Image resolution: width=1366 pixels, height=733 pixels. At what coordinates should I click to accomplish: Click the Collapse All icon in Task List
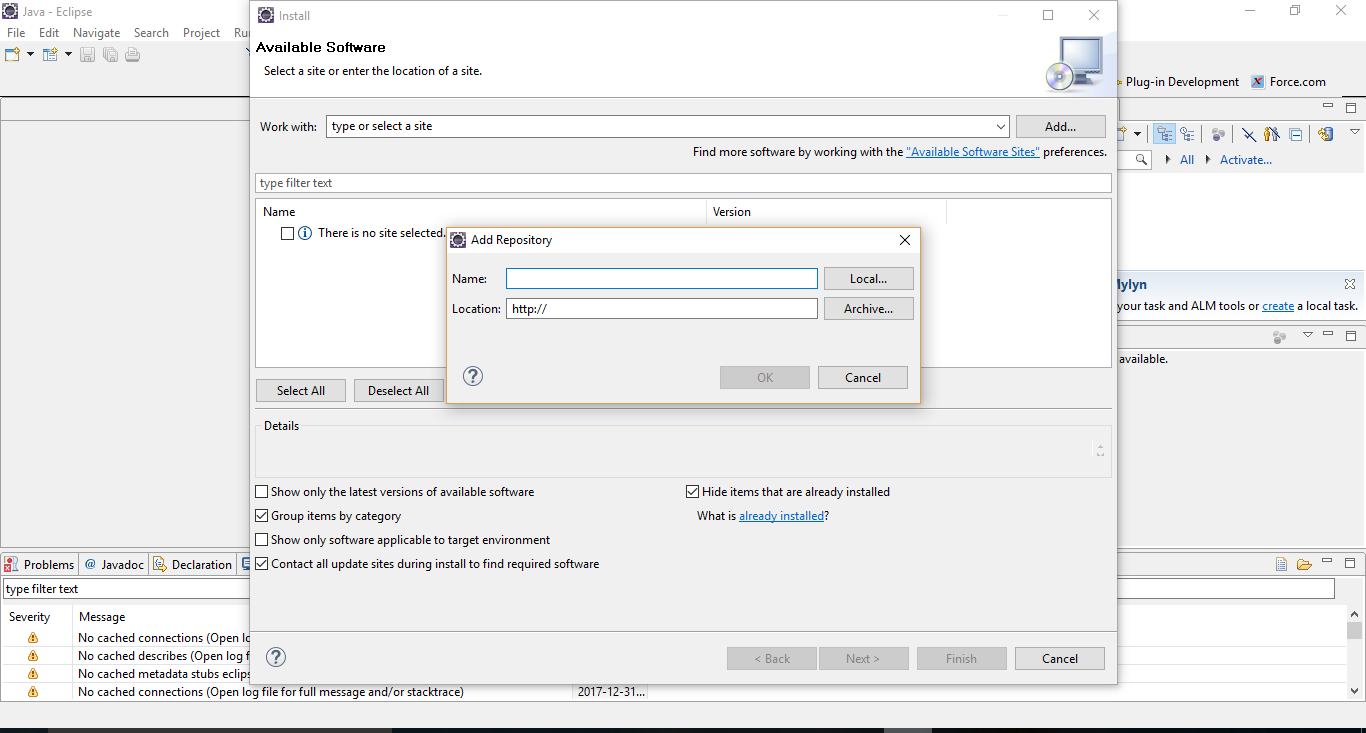pos(1296,134)
